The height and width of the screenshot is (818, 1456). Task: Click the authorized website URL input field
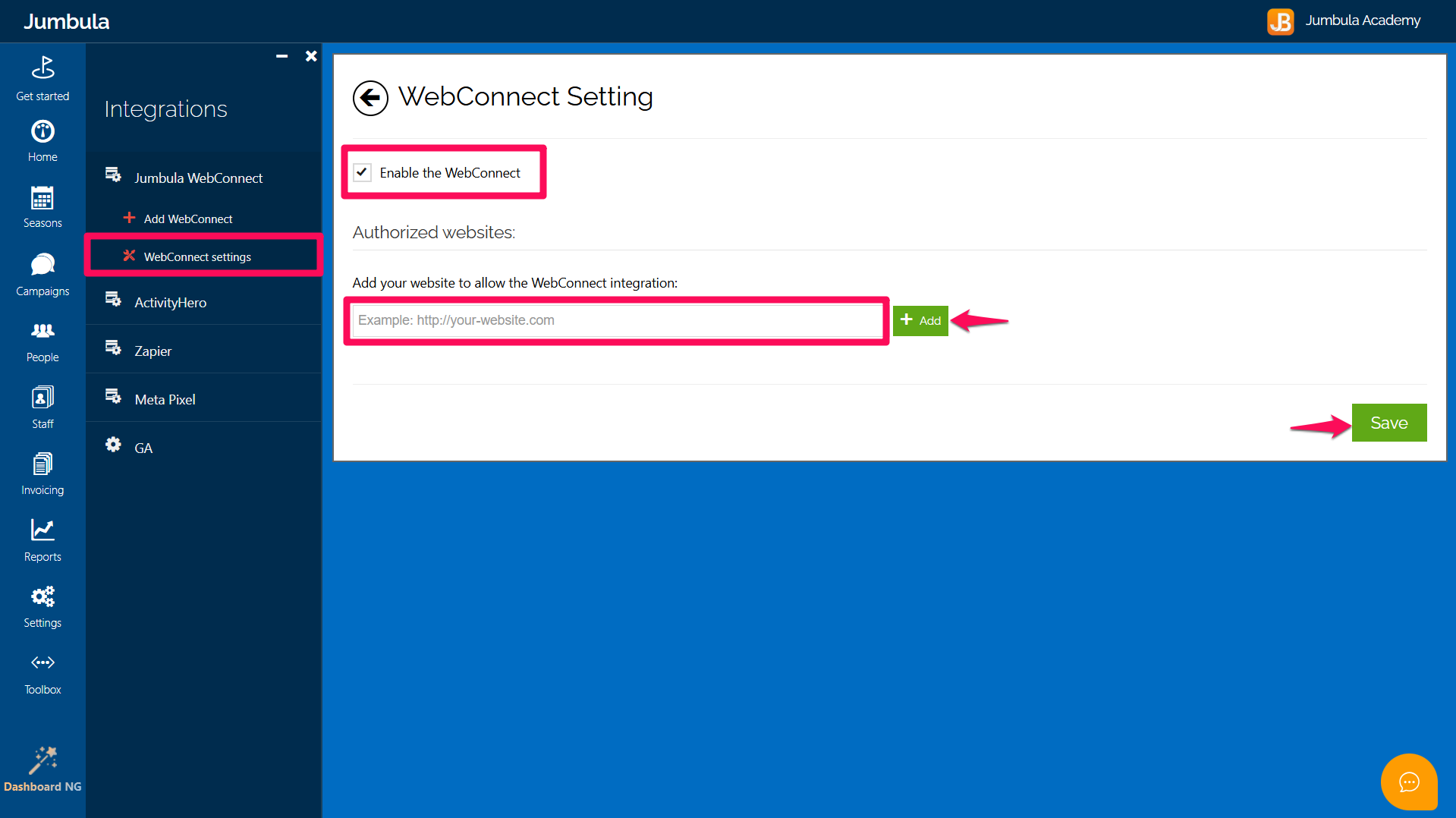[x=617, y=320]
